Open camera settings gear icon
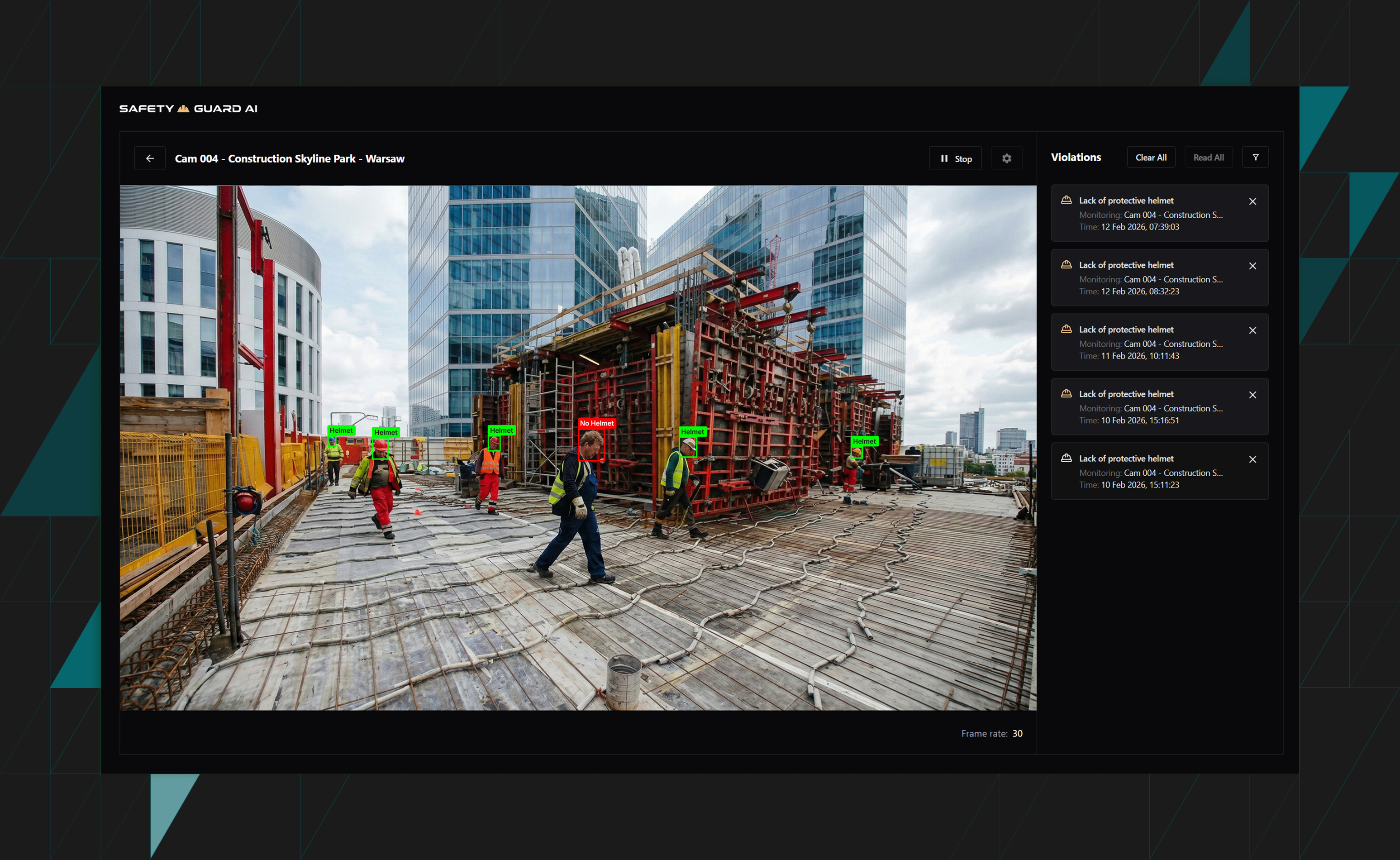Screen dimensions: 1400x860 1006,159
